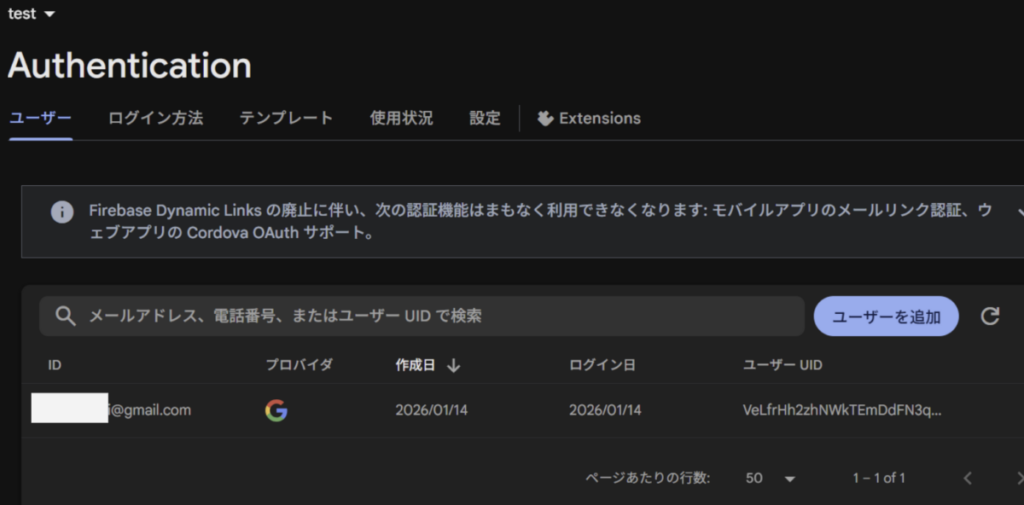Screen dimensions: 1024x505
Task: Click the Google provider icon in user row
Action: pyautogui.click(x=276, y=410)
